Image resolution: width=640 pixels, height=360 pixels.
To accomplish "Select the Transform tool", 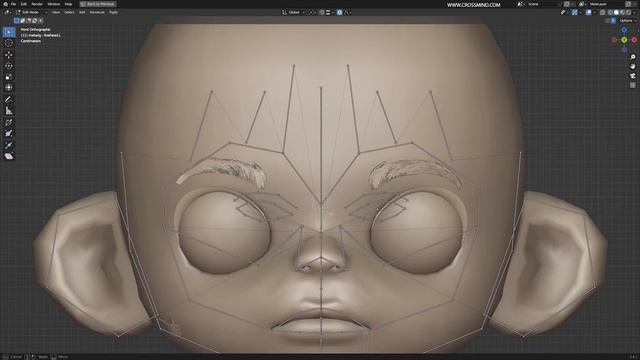I will click(x=9, y=87).
